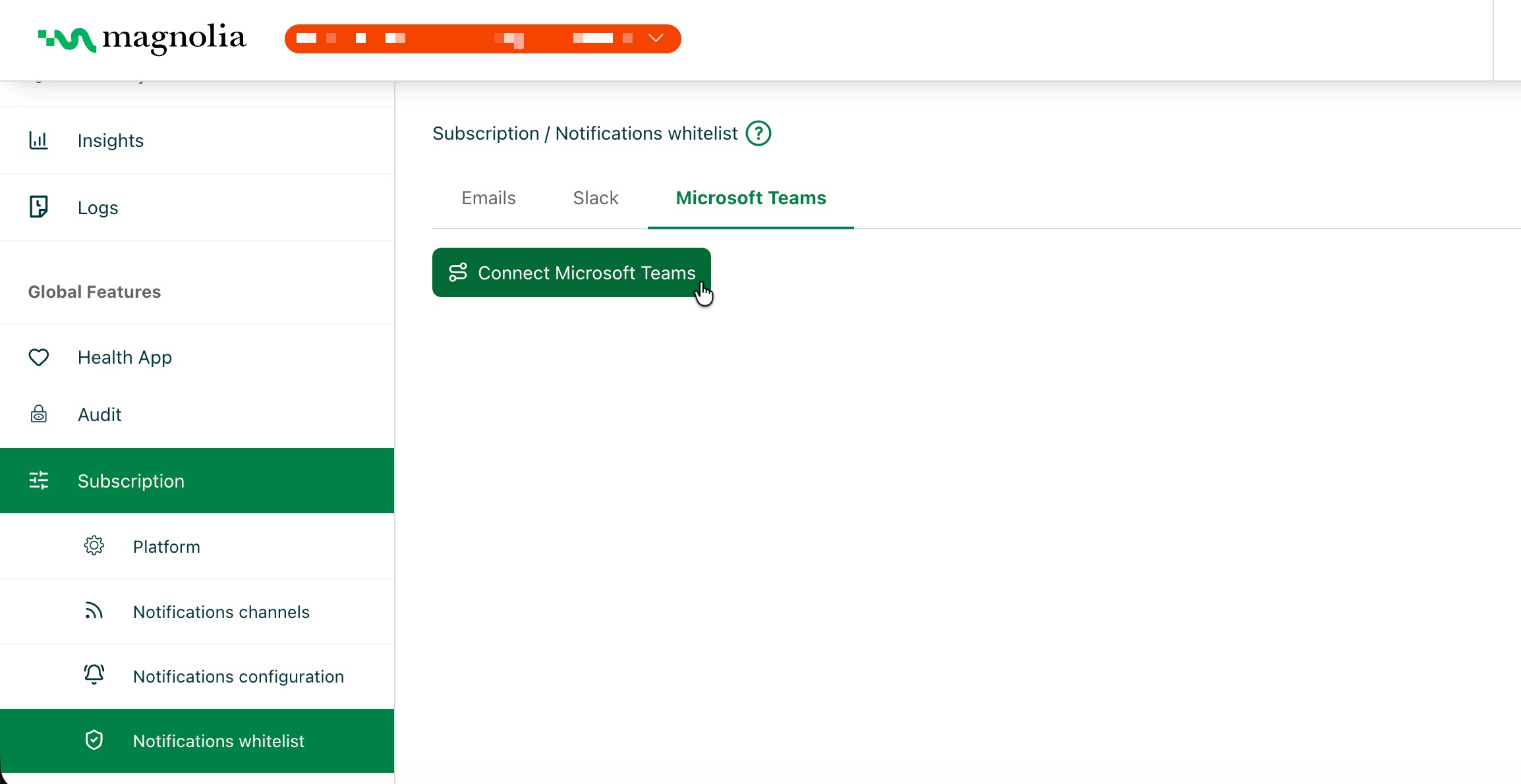Click the Platform gear icon
This screenshot has height=784, width=1521.
click(x=94, y=546)
